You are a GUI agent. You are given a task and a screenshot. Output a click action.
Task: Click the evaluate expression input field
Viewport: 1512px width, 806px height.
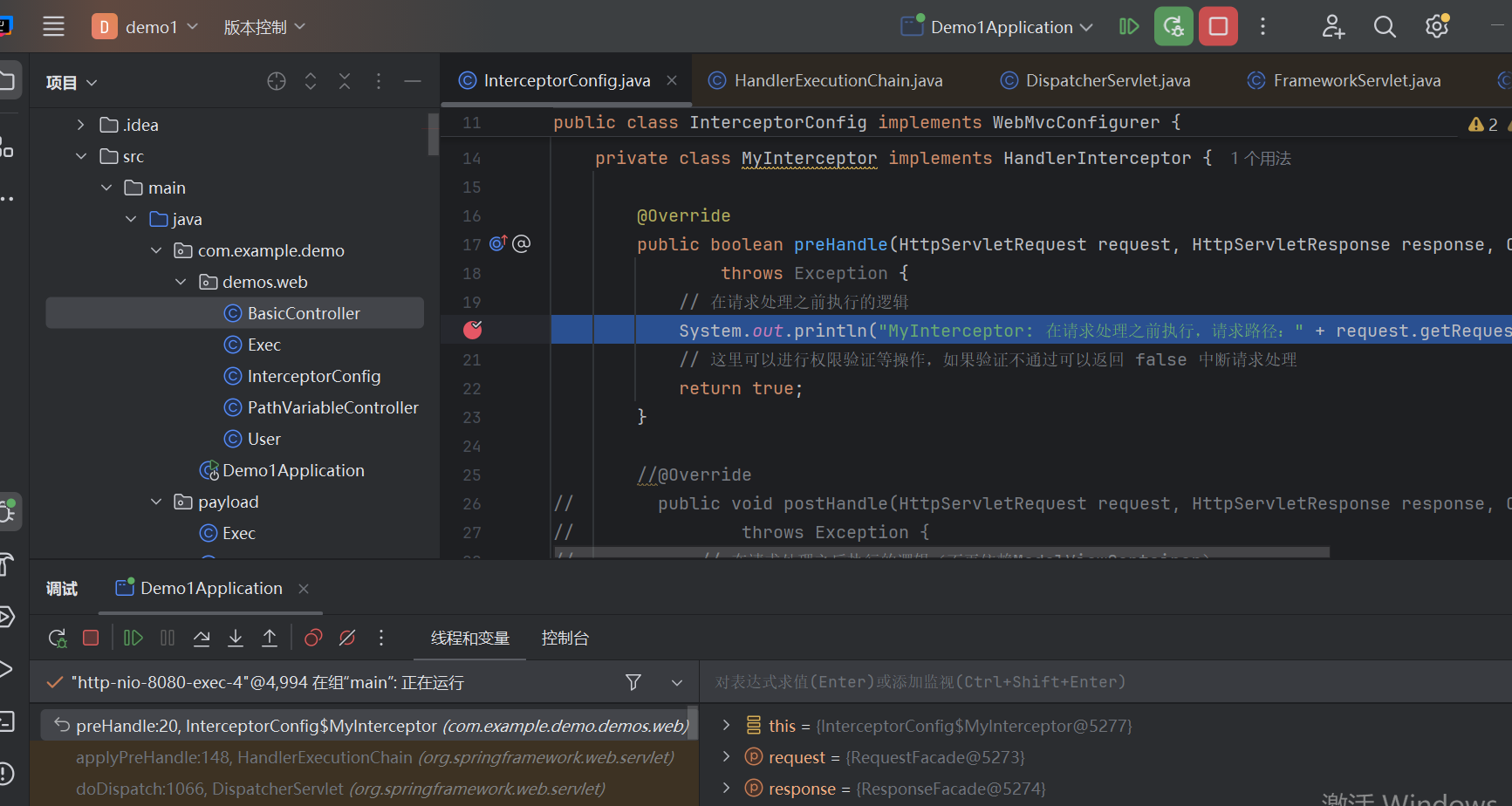[x=1105, y=682]
